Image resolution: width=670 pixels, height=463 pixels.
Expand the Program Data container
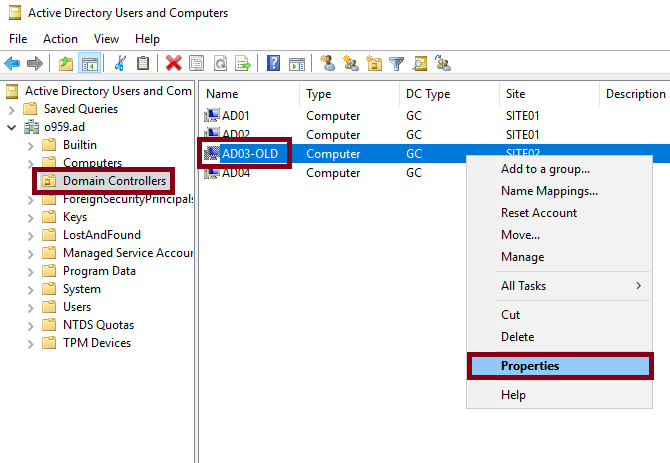point(30,272)
